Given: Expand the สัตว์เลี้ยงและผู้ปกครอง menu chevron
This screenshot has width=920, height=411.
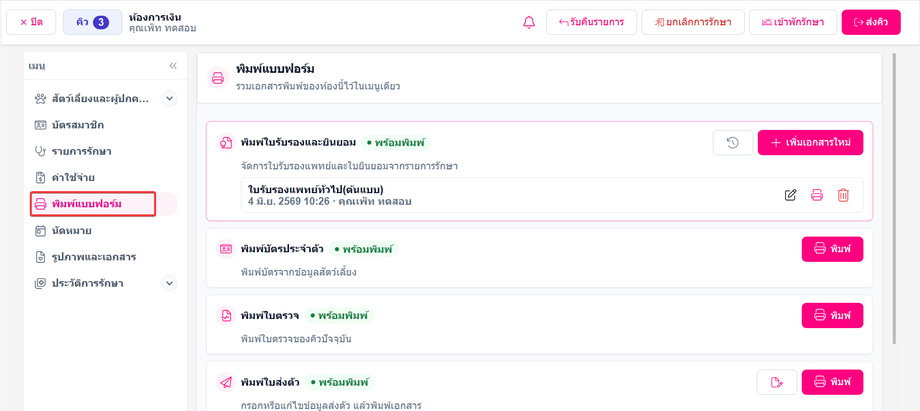Looking at the screenshot, I should point(169,99).
